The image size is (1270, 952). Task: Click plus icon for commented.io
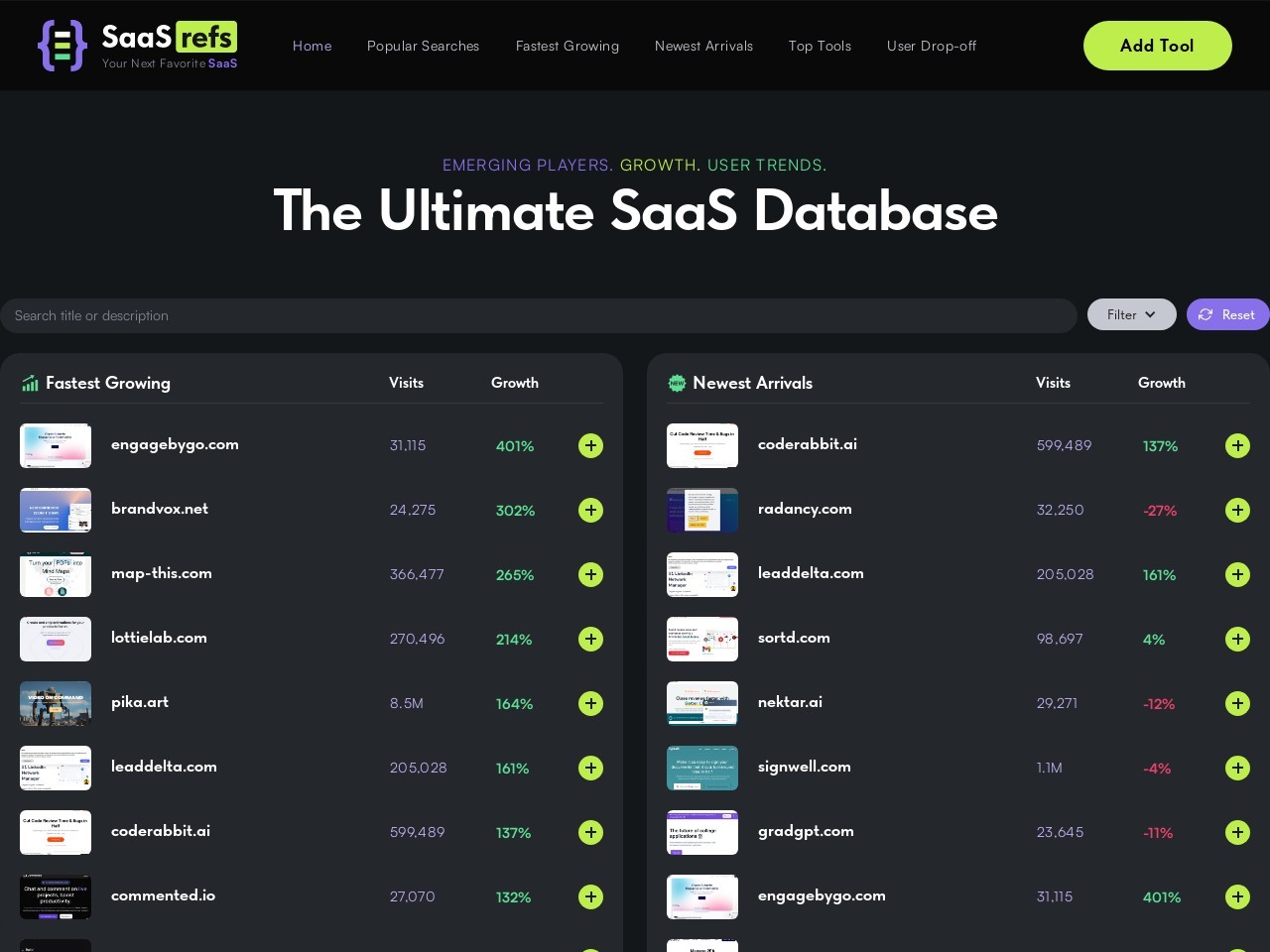[590, 897]
